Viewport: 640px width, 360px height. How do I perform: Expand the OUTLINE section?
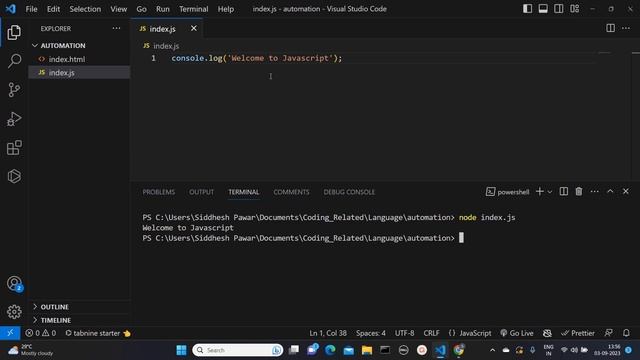79,307
